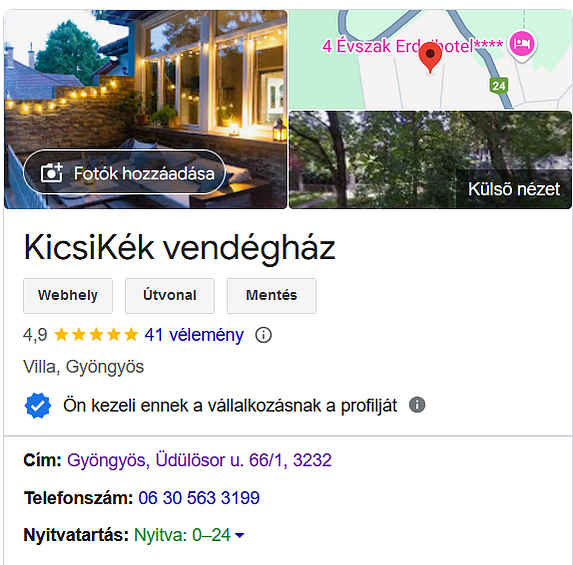Expand opening hours dropdown arrow
573x565 pixels.
tap(239, 535)
